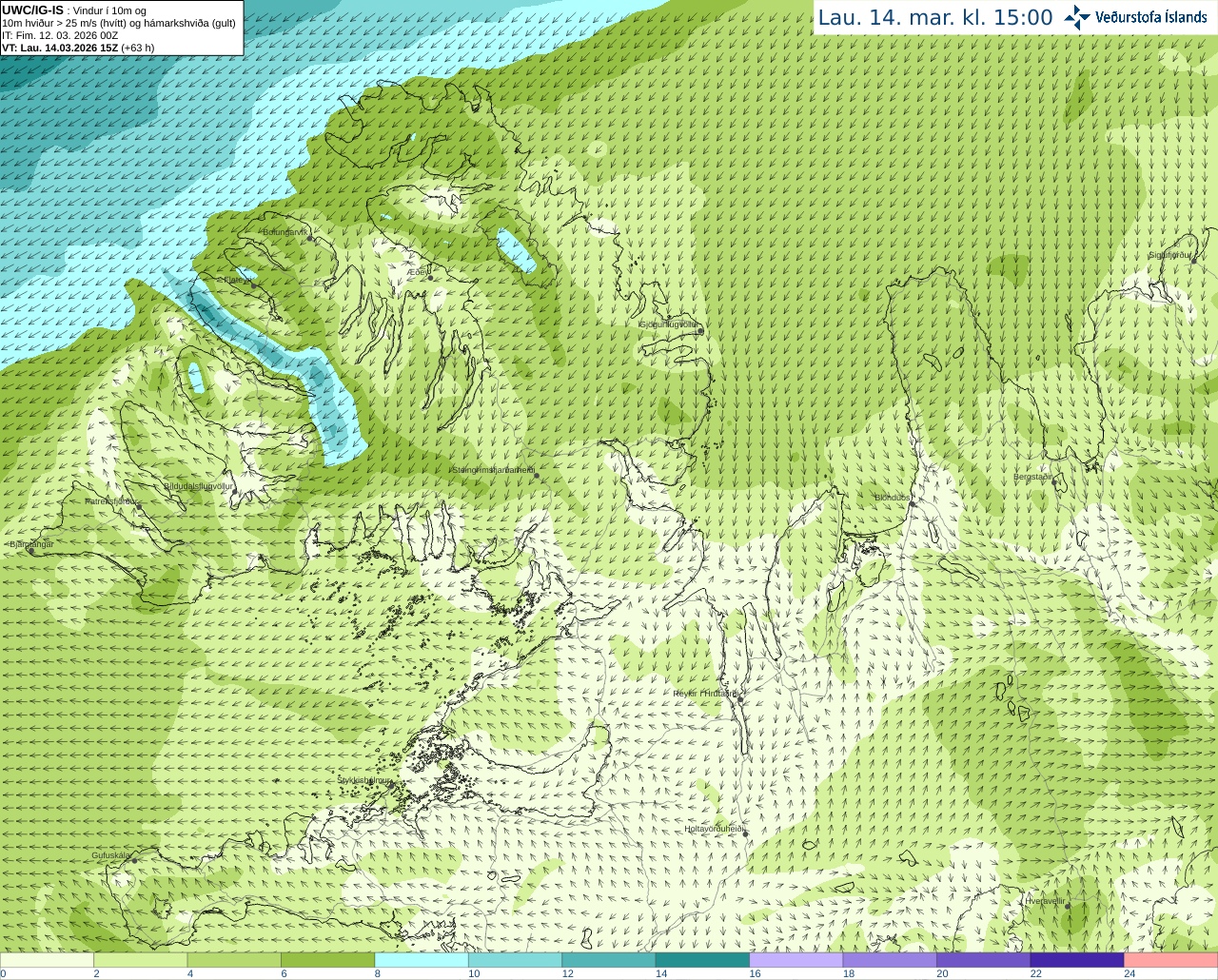Click the 8–10 m/s light cyan swatch
This screenshot has width=1218, height=980.
click(x=422, y=960)
